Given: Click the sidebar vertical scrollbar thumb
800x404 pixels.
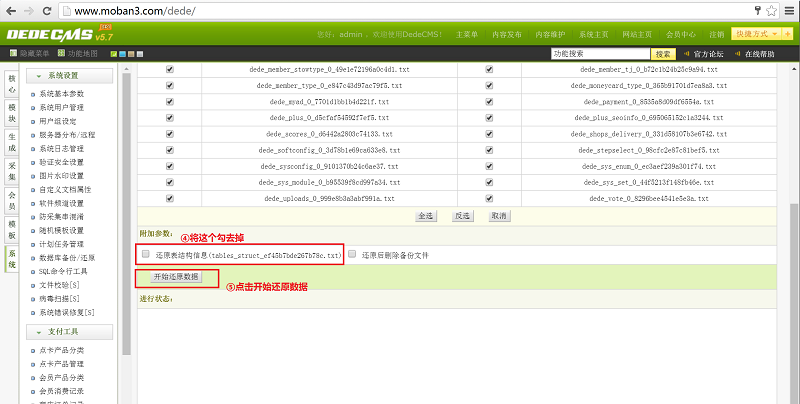Looking at the screenshot, I should (x=127, y=216).
